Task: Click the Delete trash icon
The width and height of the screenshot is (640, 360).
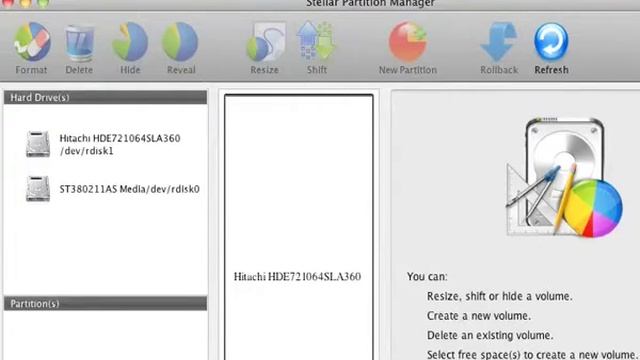Action: (x=79, y=43)
